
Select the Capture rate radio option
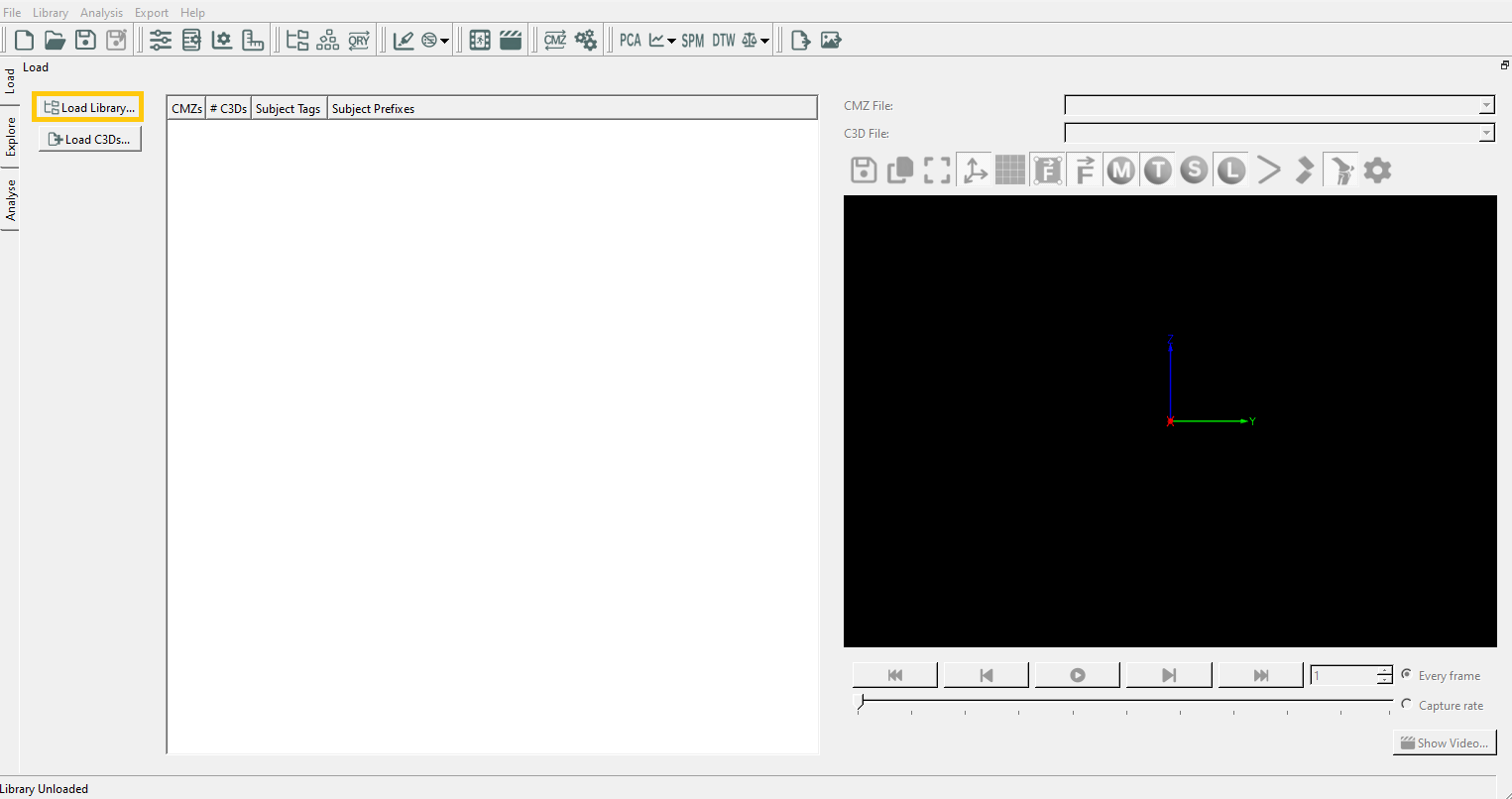(x=1406, y=704)
